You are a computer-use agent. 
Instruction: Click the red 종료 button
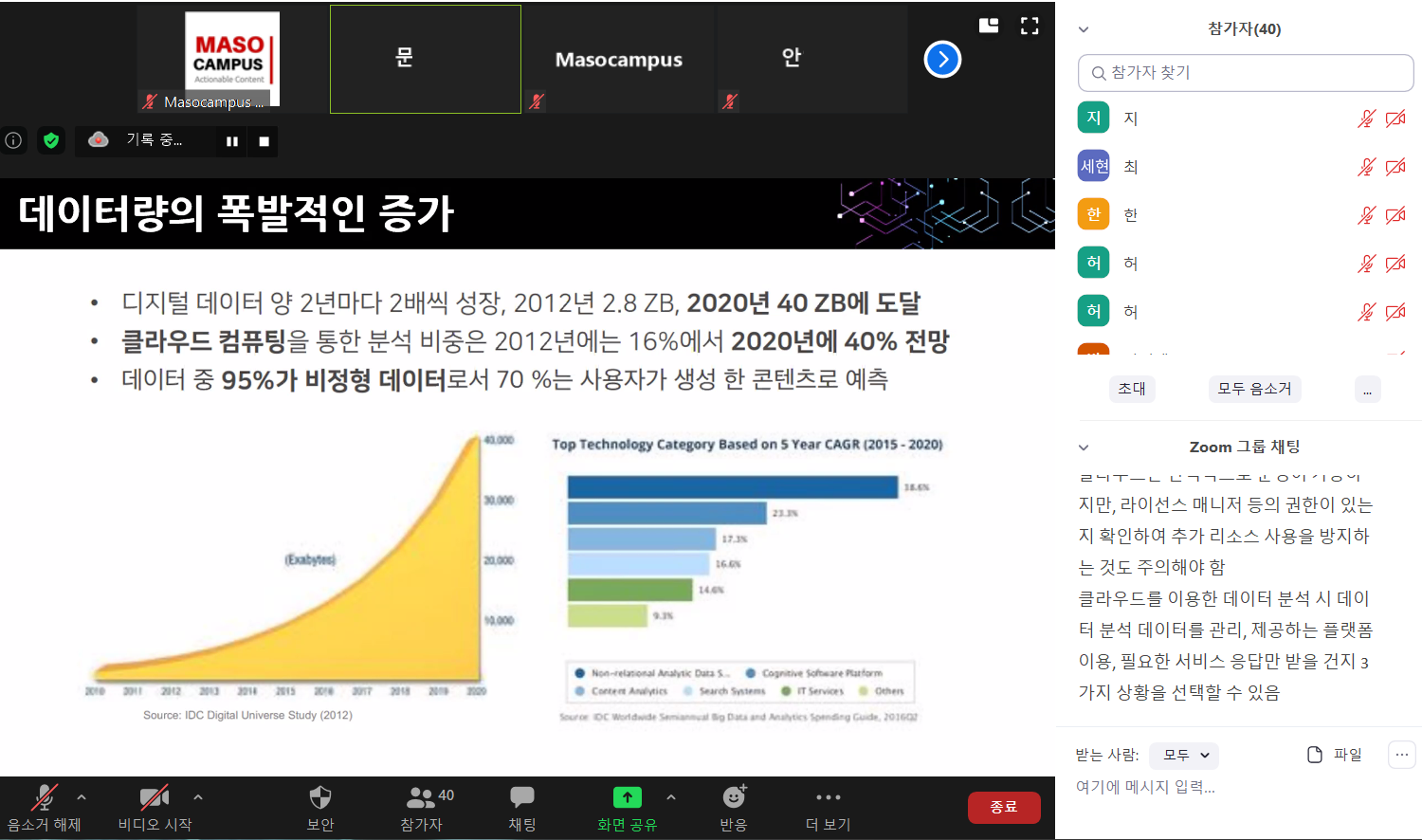coord(1004,807)
